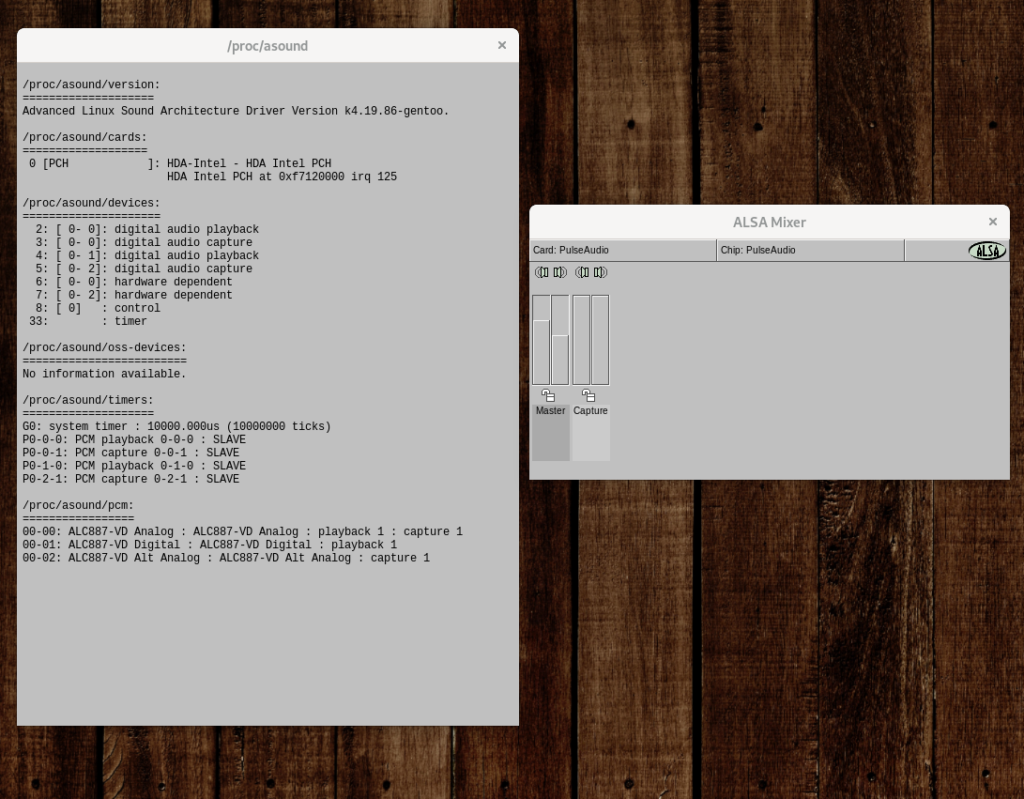Toggle the channel lock icon above Master

pyautogui.click(x=549, y=396)
